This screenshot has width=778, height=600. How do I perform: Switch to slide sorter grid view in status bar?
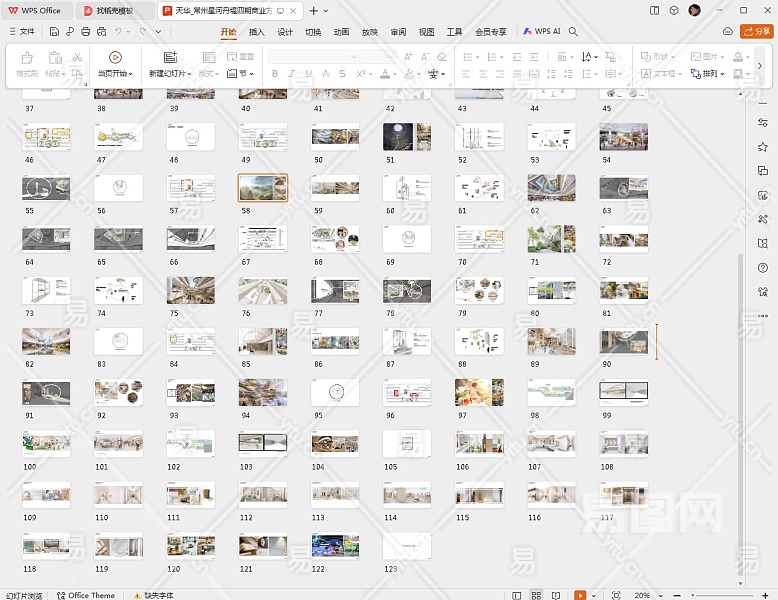point(537,595)
